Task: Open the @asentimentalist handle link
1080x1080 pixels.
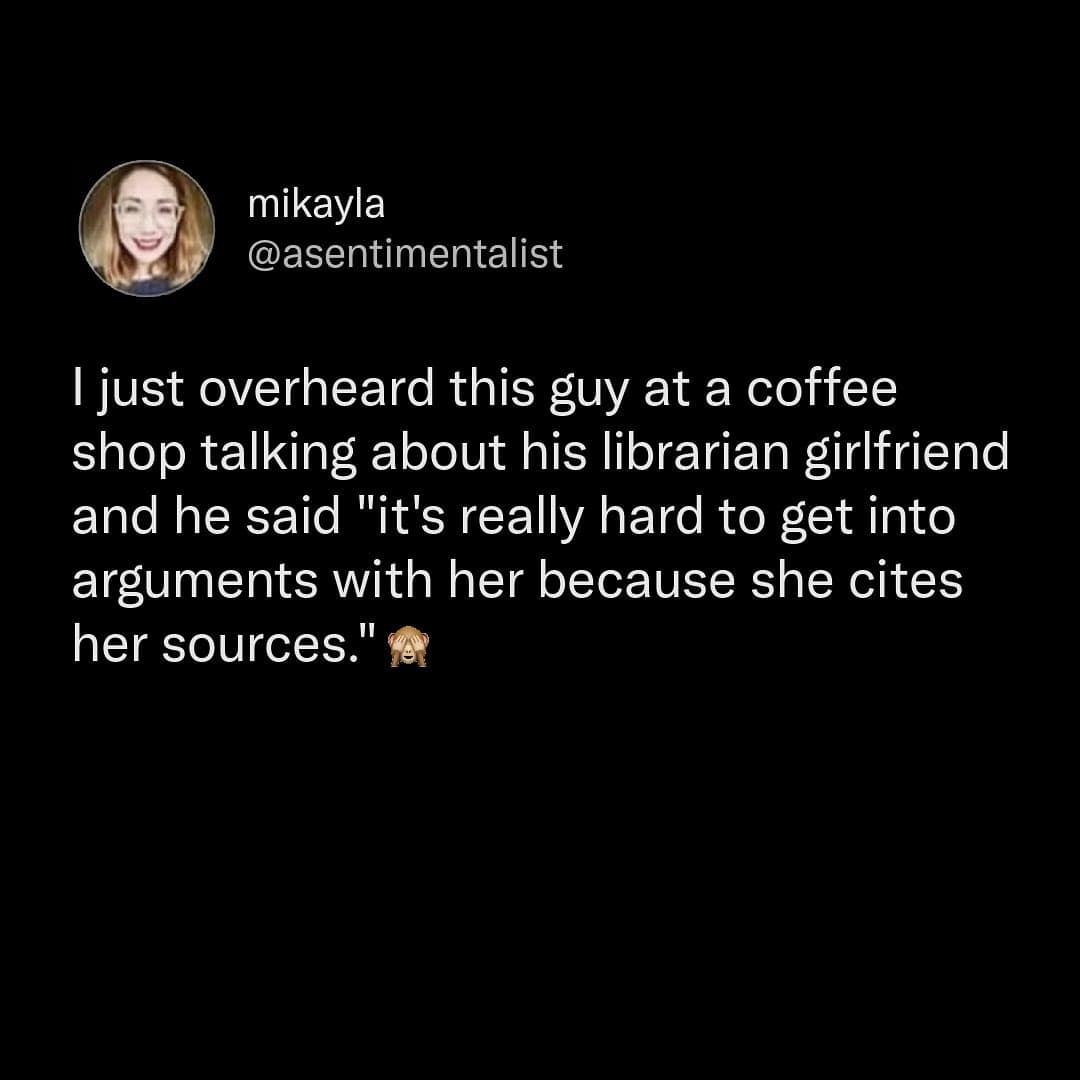Action: coord(405,253)
